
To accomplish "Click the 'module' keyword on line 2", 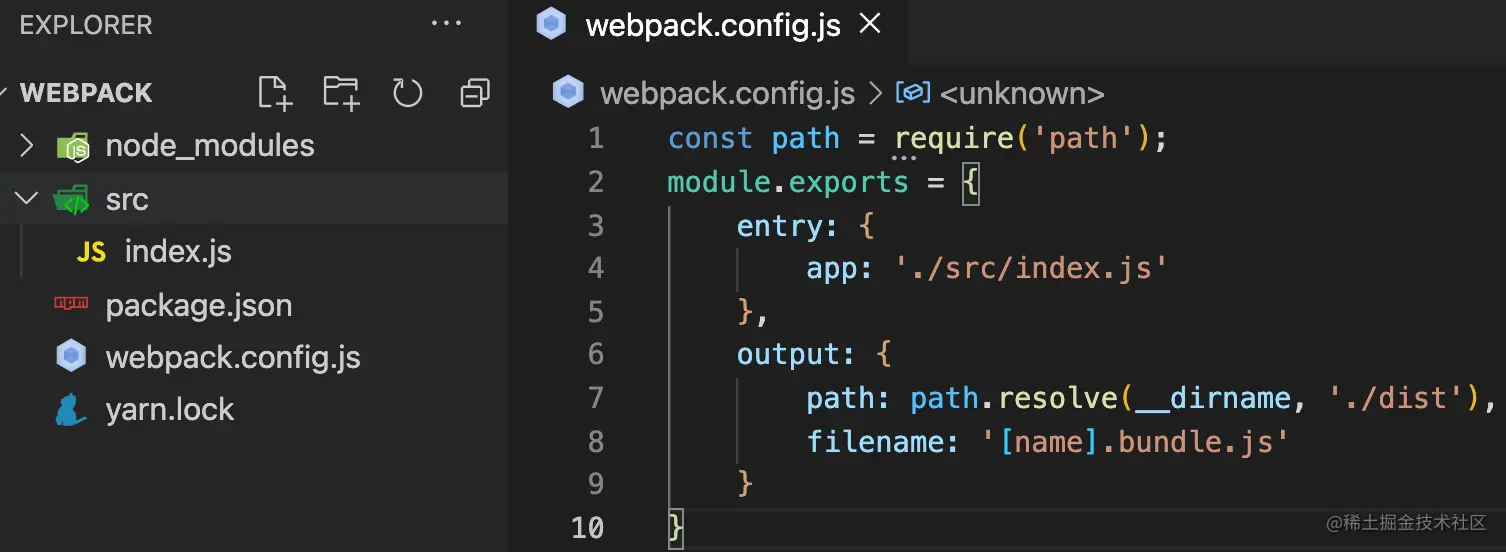I will click(x=720, y=182).
